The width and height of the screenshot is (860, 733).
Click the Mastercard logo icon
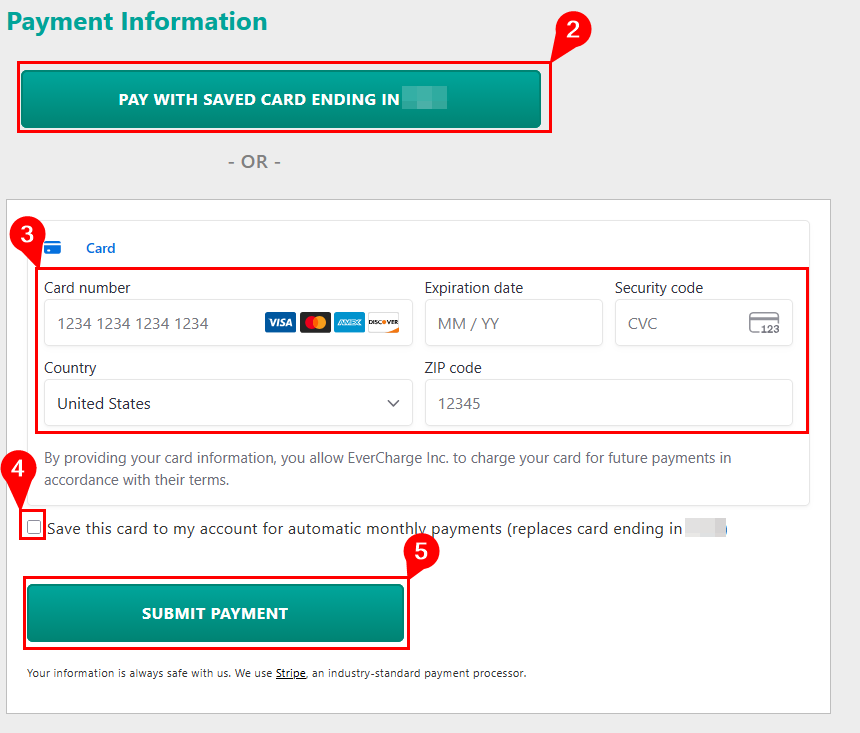click(x=315, y=322)
